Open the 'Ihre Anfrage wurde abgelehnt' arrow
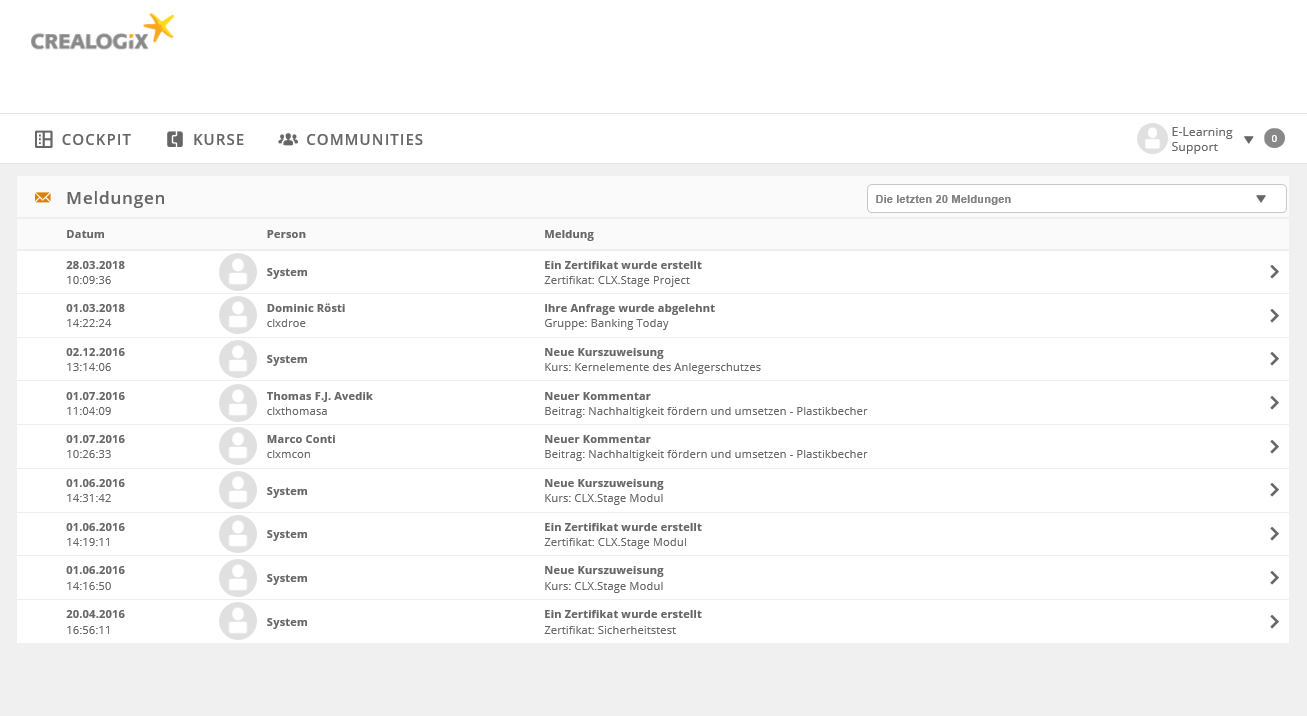 1274,316
